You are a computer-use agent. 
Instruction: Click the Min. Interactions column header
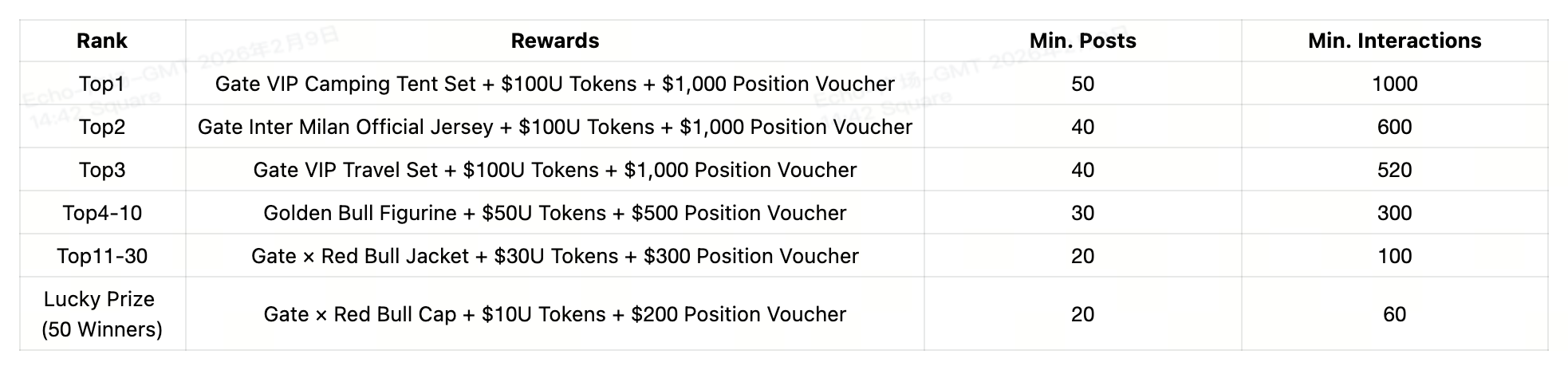click(1394, 41)
